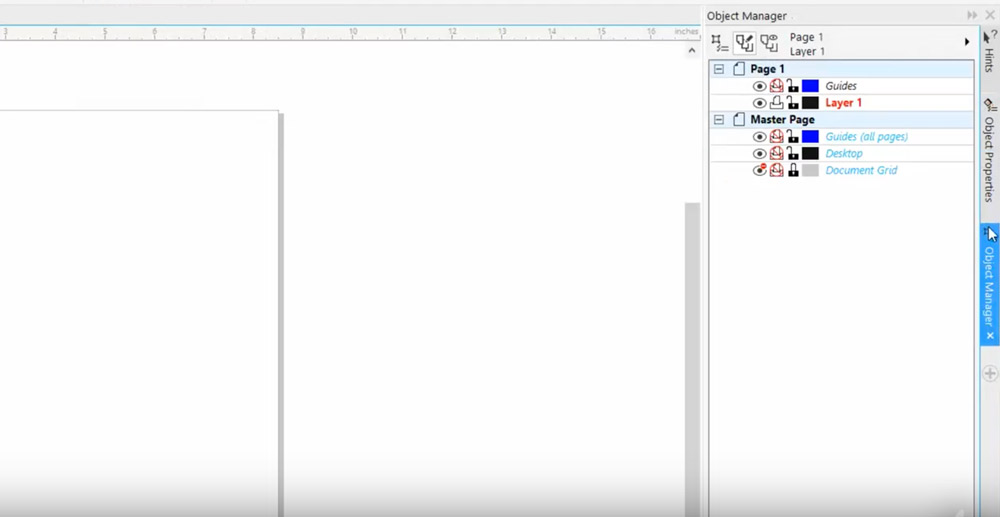
Task: Open Layer Manager View icon
Action: click(769, 43)
